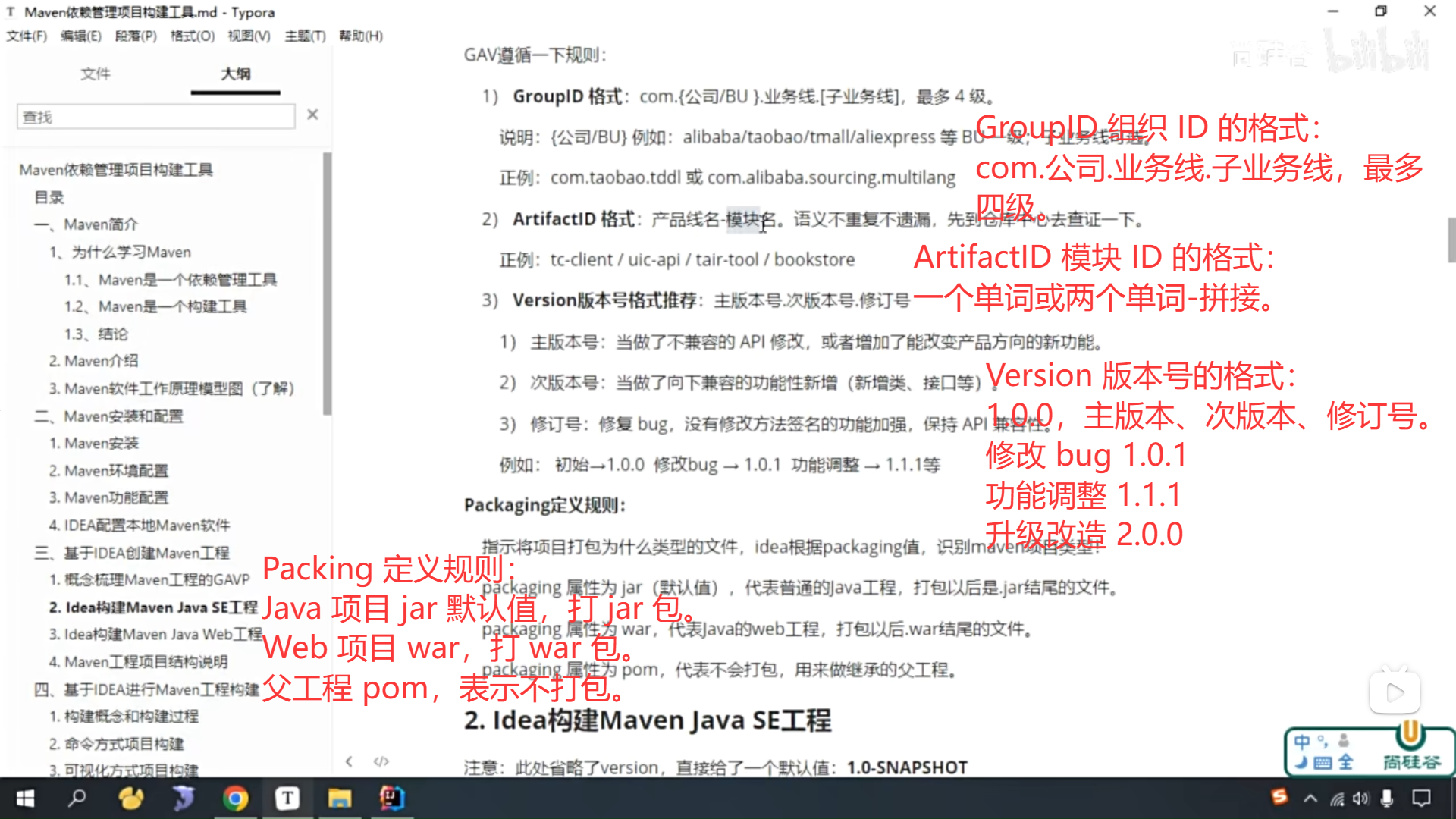This screenshot has height=819, width=1456.
Task: Expand the hidden tray icons chevron
Action: tap(1310, 798)
